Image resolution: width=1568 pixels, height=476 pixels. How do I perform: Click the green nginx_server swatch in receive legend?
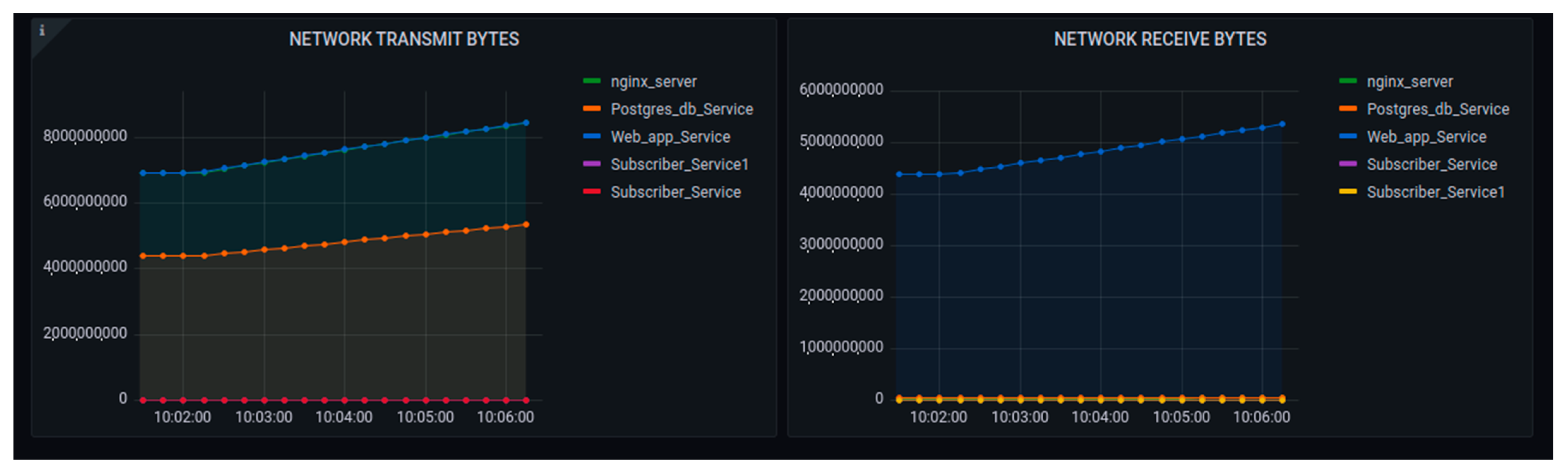[x=1348, y=81]
